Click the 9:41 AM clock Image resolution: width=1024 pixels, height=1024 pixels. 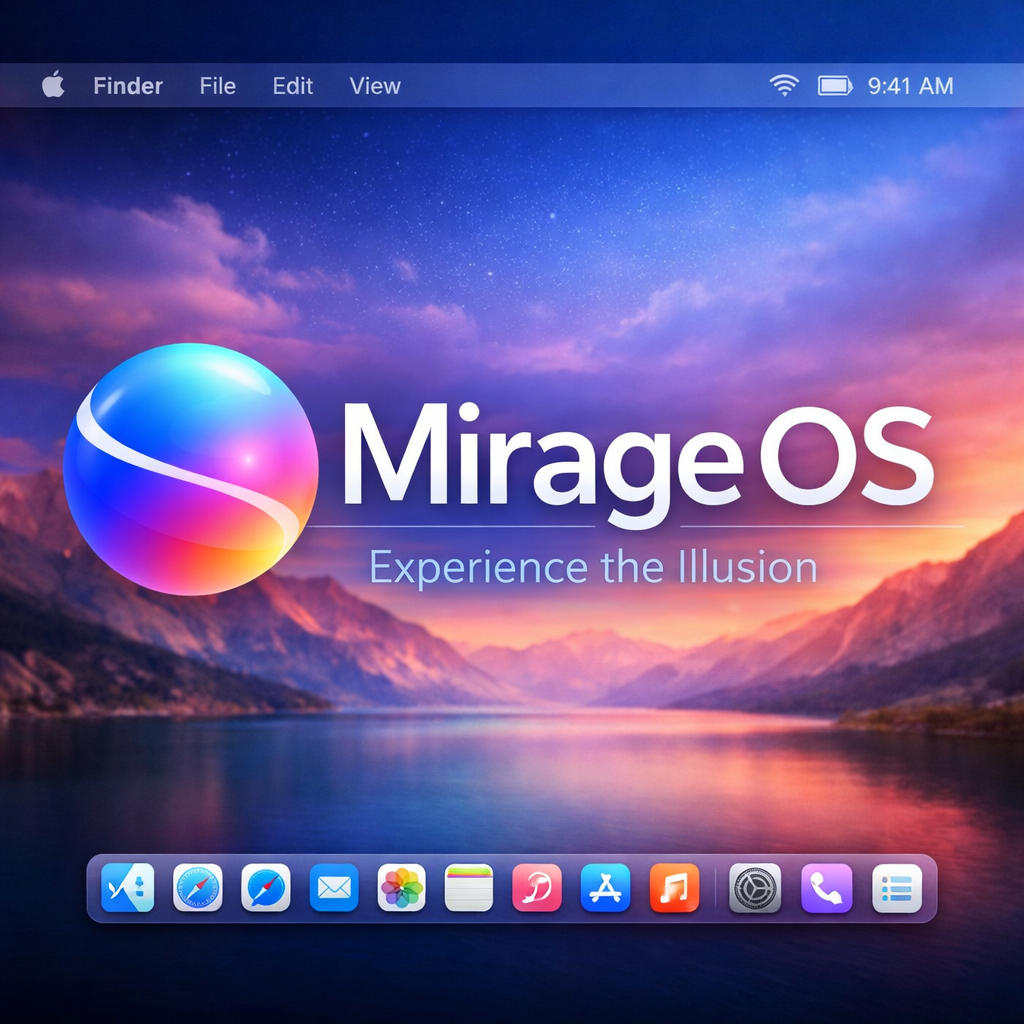[910, 86]
